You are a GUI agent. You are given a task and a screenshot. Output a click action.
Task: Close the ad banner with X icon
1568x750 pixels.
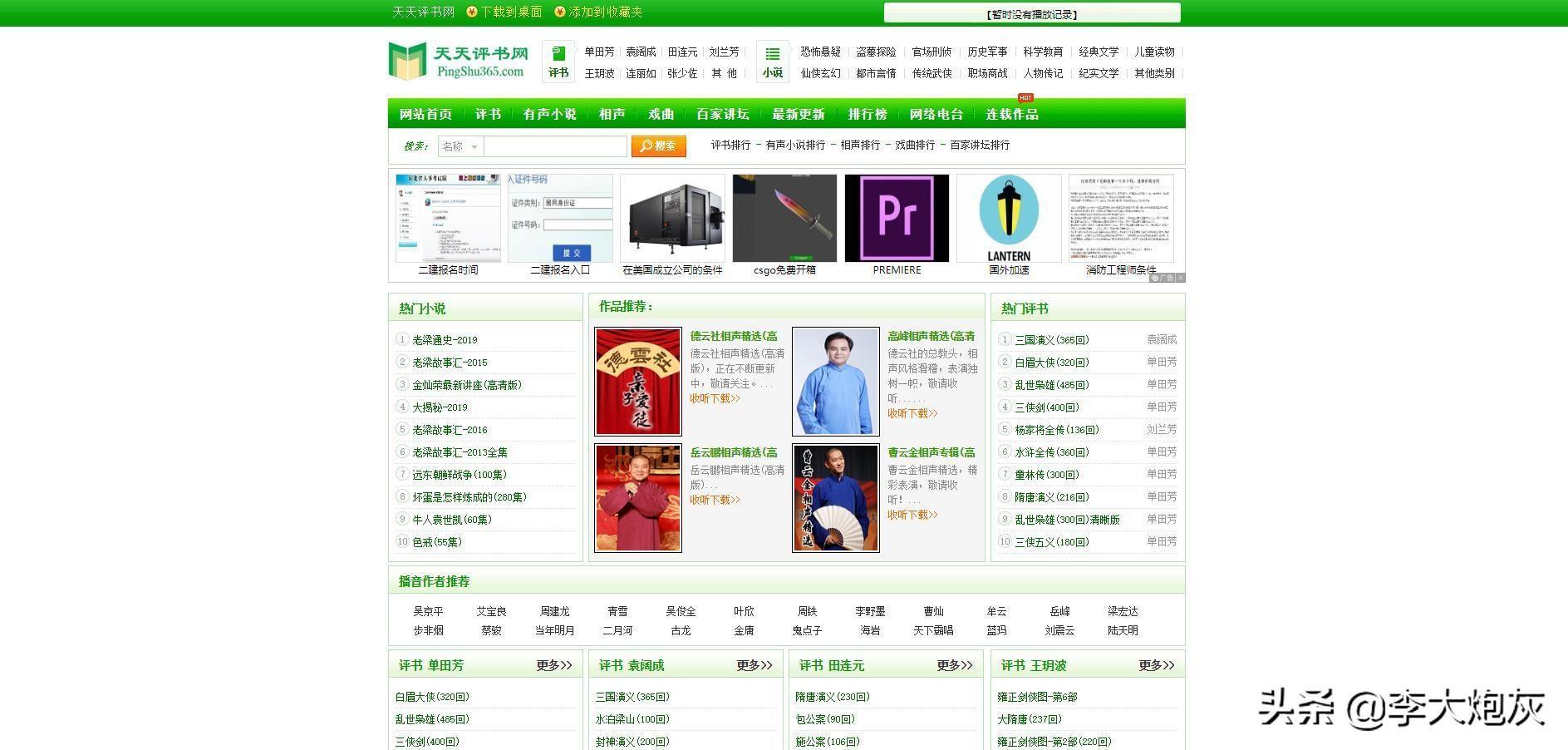1180,278
